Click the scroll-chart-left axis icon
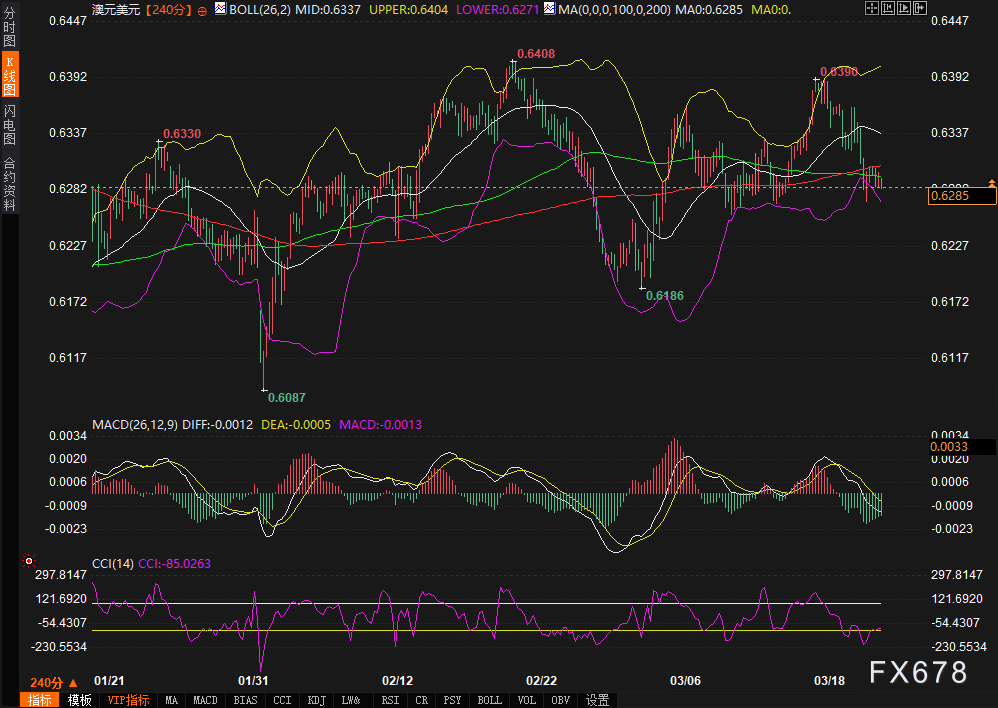The width and height of the screenshot is (998, 708). [x=888, y=8]
